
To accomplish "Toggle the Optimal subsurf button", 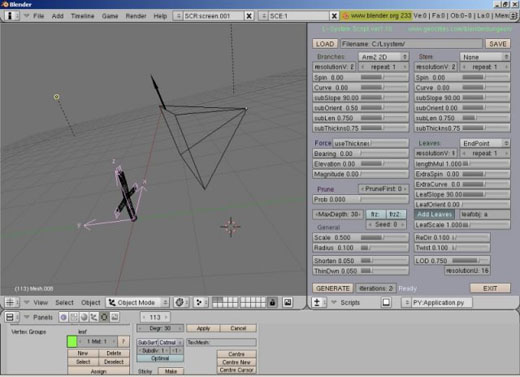I will pos(160,358).
